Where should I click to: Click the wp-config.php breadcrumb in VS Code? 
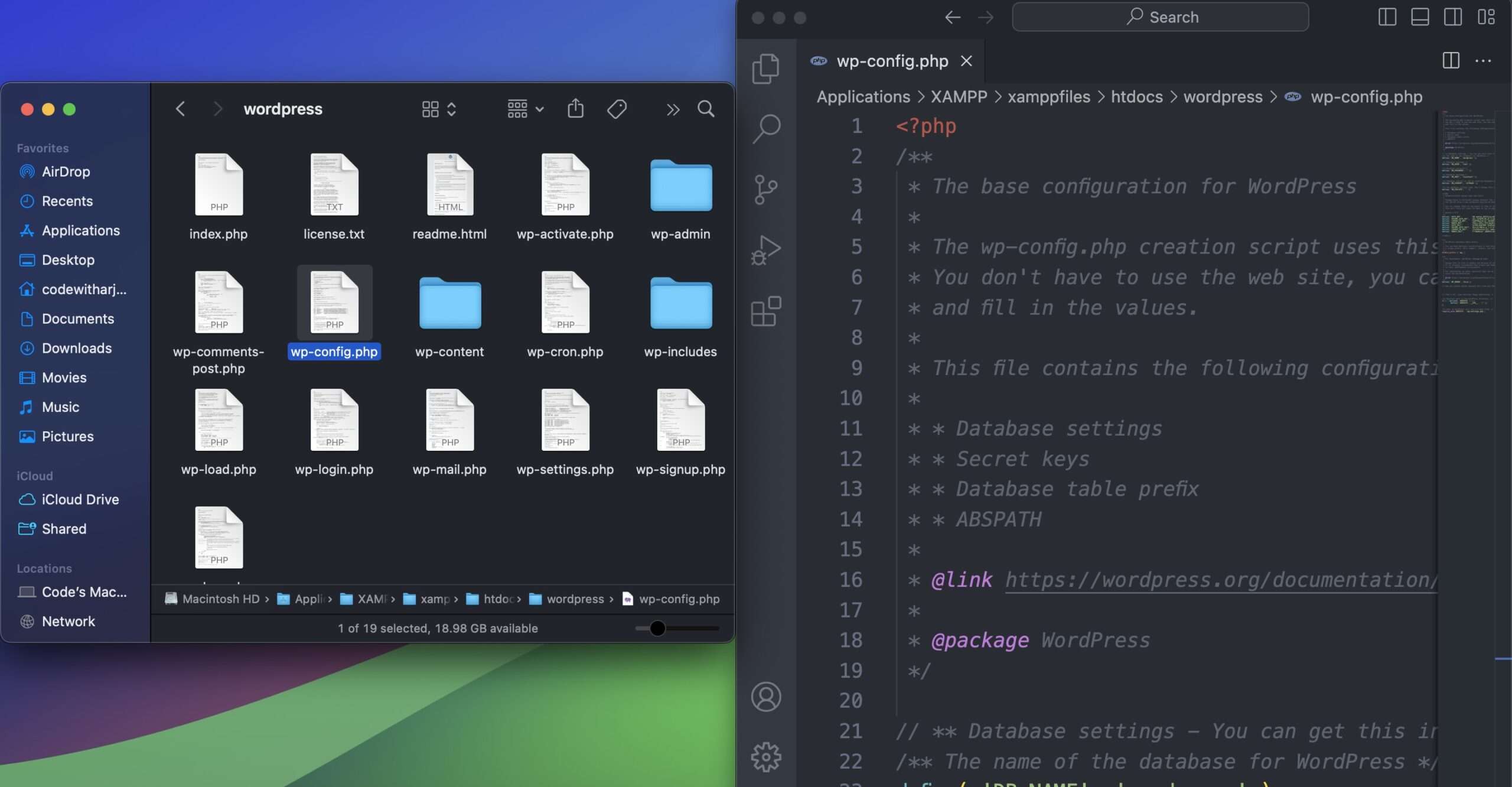point(1354,97)
